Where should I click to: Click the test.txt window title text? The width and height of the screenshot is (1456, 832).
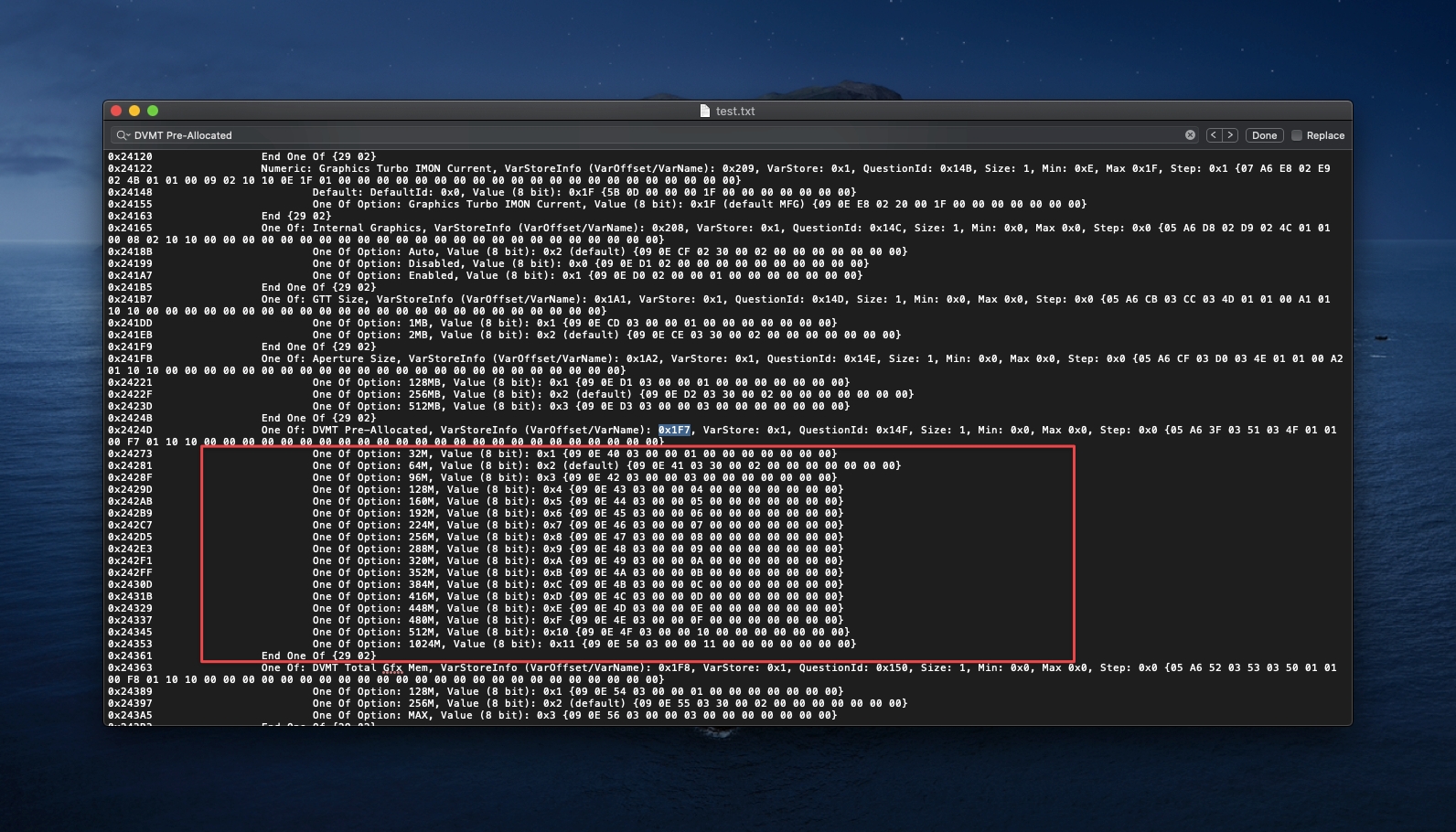pyautogui.click(x=735, y=111)
